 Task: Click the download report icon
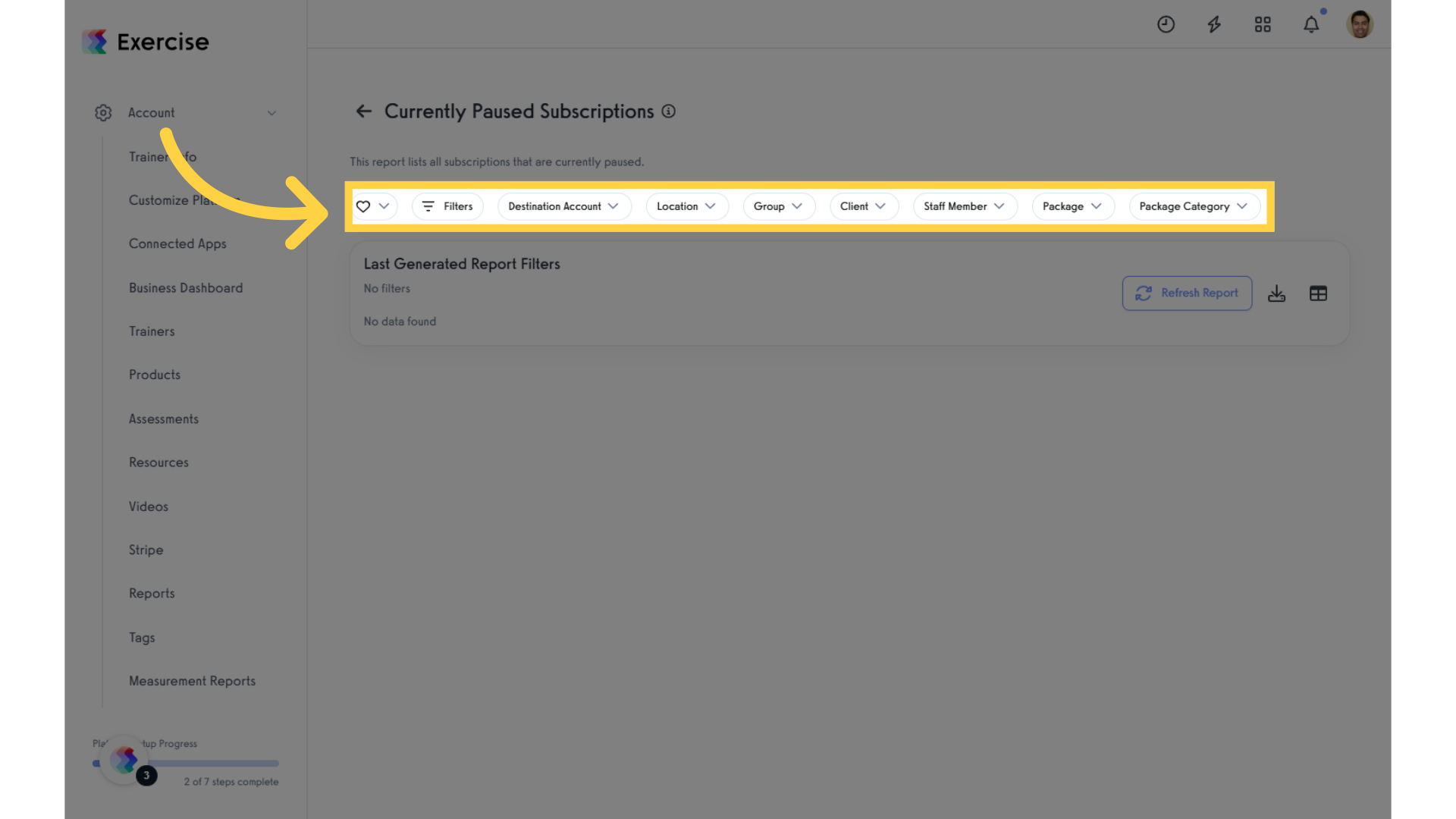(1276, 293)
